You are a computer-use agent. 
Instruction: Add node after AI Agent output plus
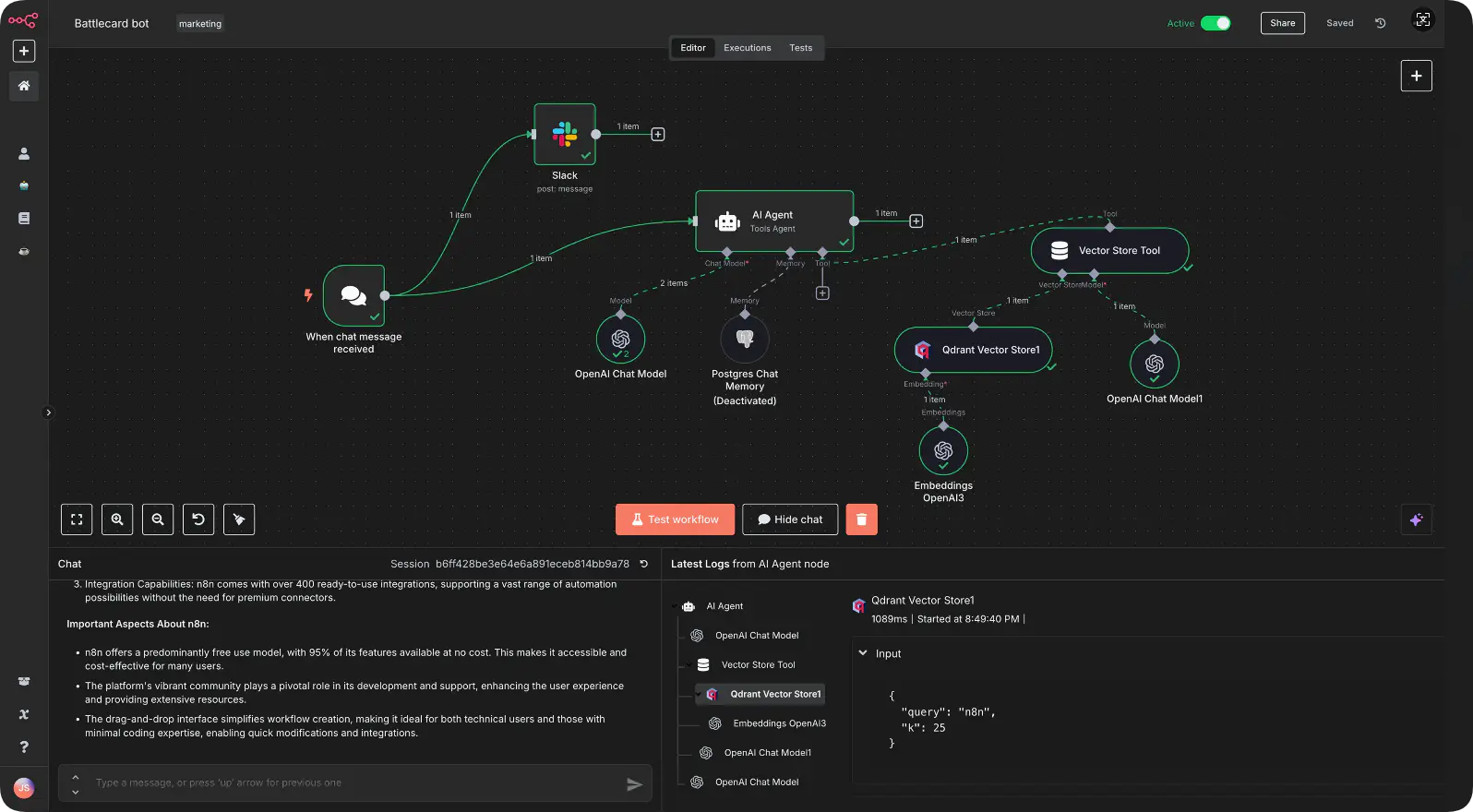coord(916,221)
